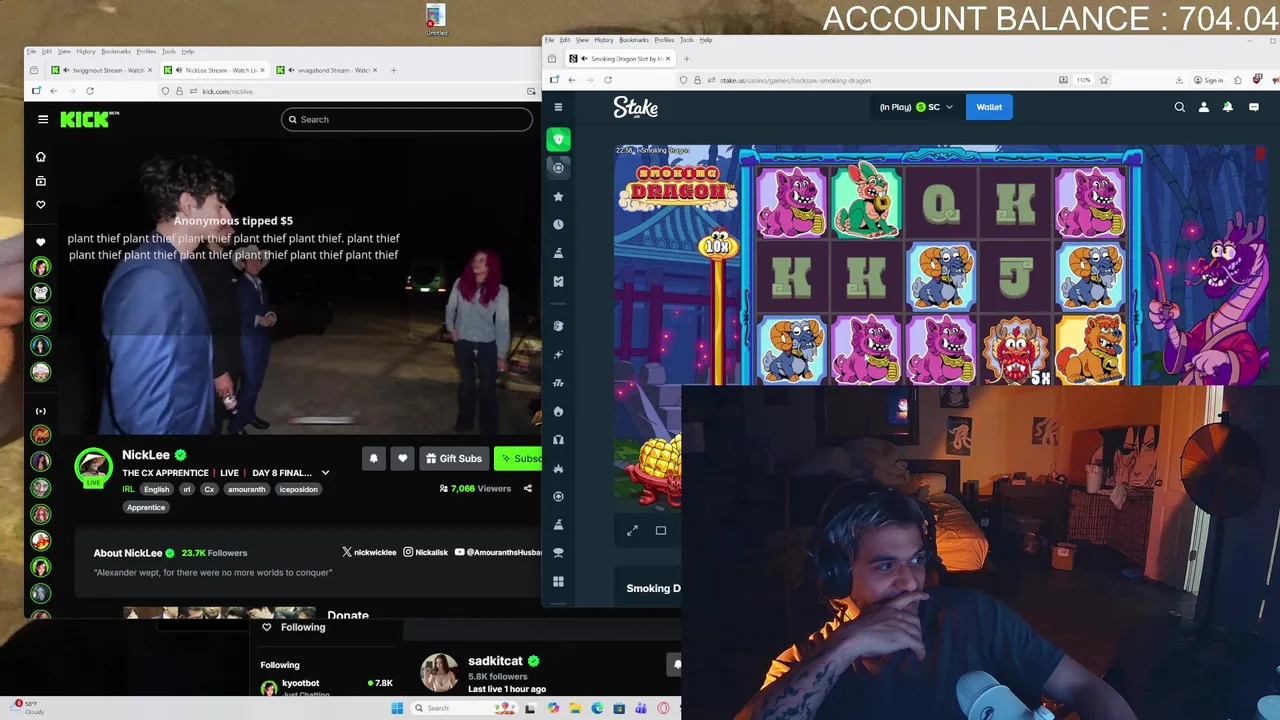Image resolution: width=1280 pixels, height=720 pixels.
Task: Open Following heading with heart icon
Action: (294, 627)
